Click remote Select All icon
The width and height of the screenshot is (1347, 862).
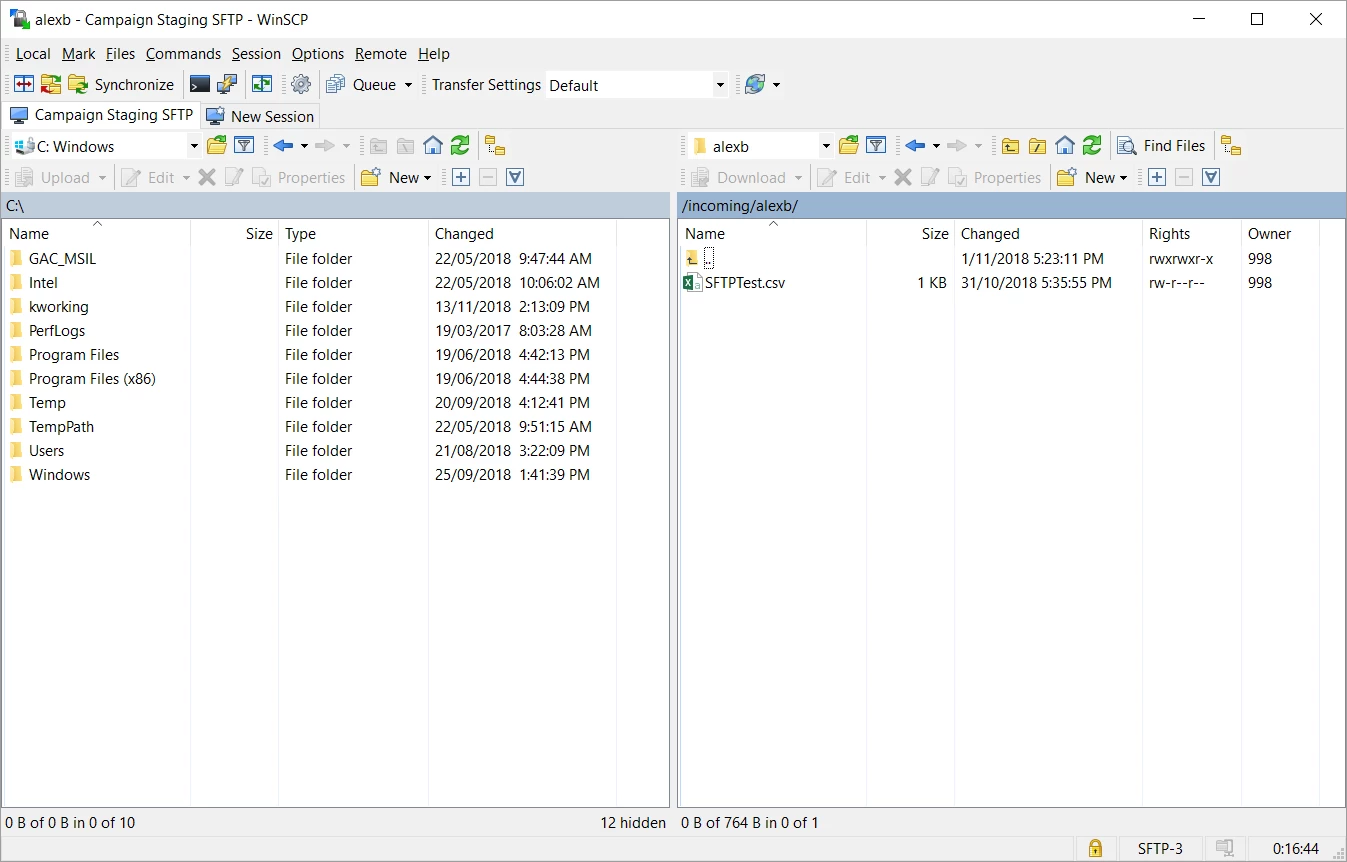point(1211,178)
